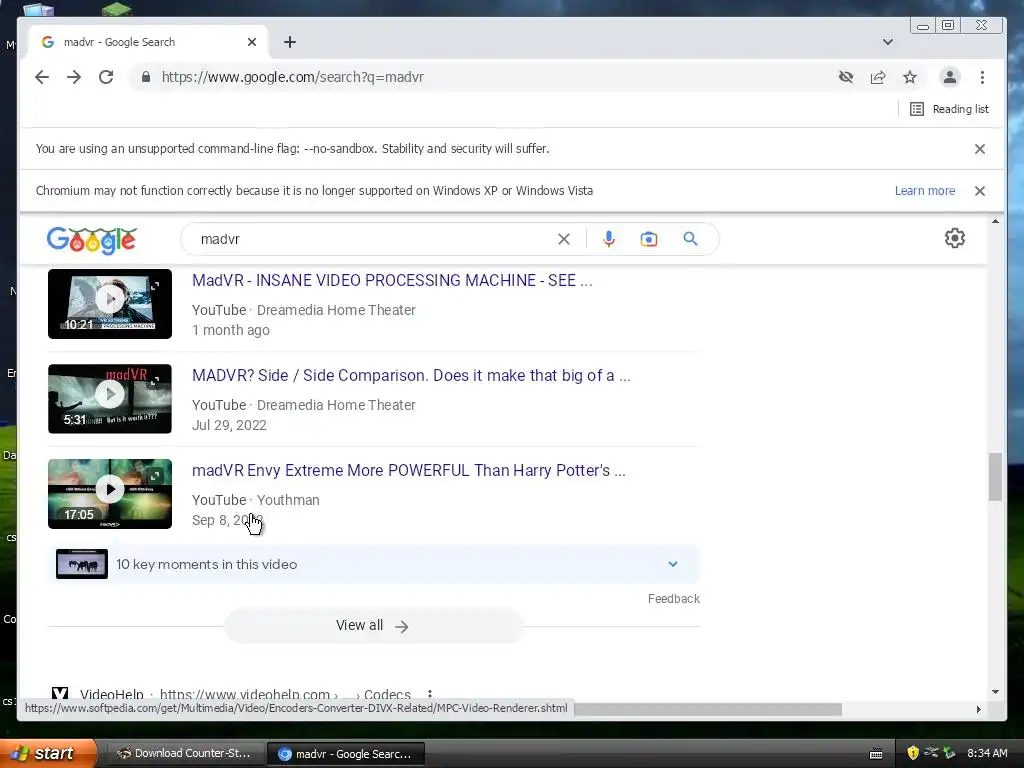This screenshot has height=768, width=1024.
Task: Open the on-screen keyboard tray icon
Action: (876, 754)
